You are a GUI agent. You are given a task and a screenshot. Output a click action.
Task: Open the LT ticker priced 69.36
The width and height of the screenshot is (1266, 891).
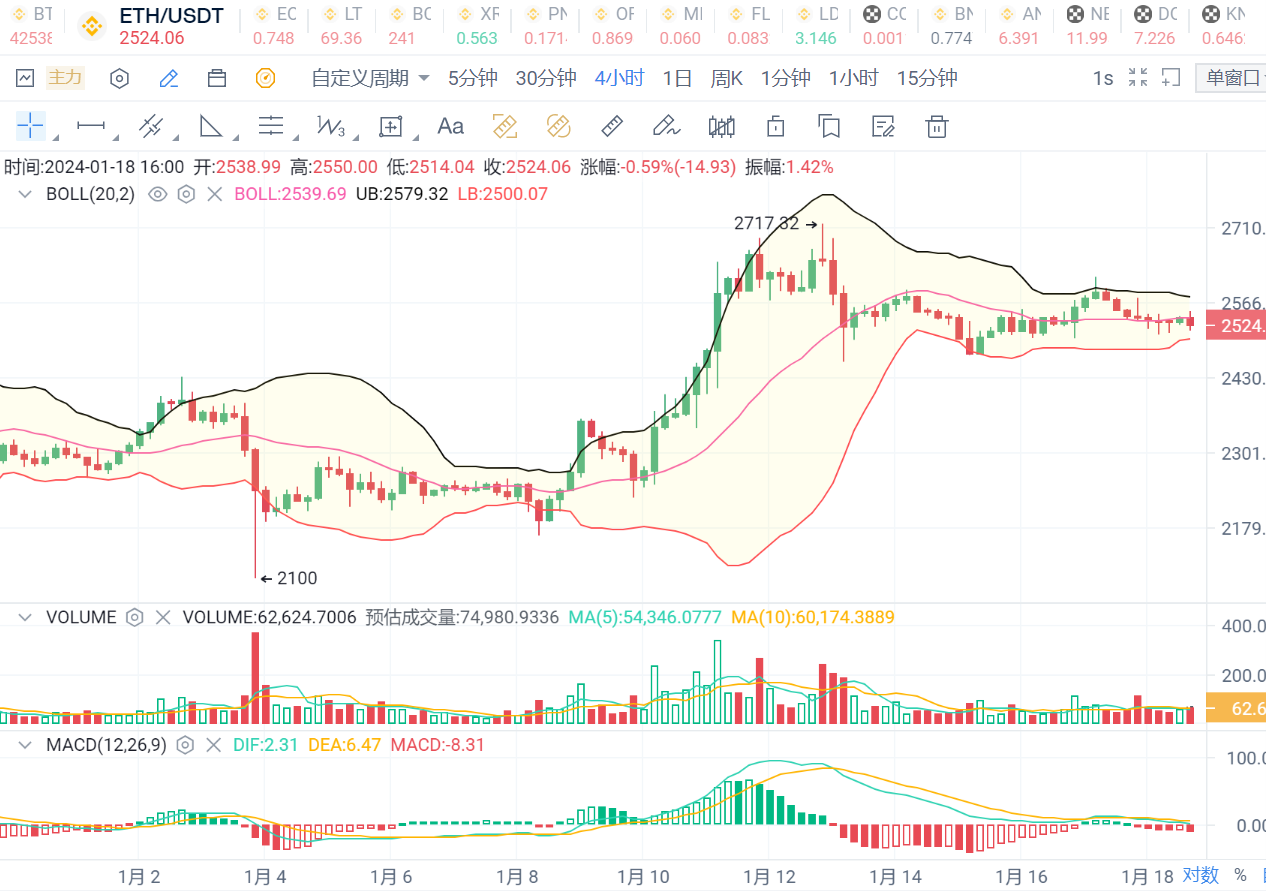click(x=341, y=26)
